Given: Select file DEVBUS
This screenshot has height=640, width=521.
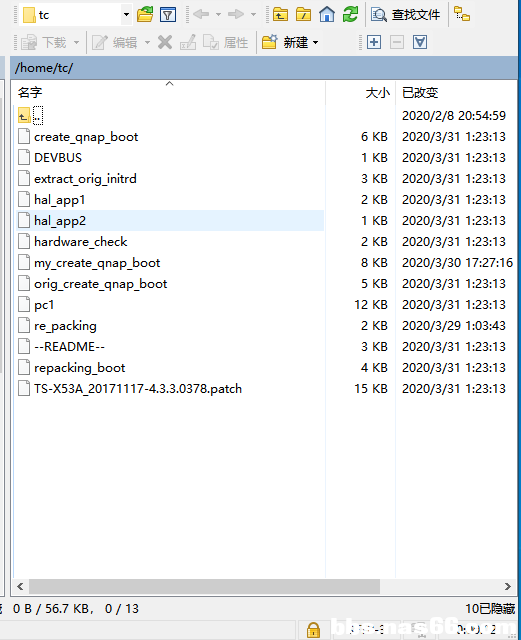Looking at the screenshot, I should pyautogui.click(x=58, y=158).
